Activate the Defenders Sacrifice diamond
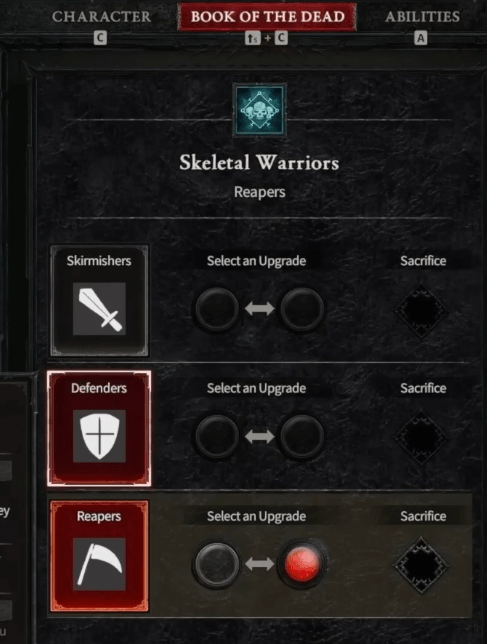487x644 pixels. 422,437
